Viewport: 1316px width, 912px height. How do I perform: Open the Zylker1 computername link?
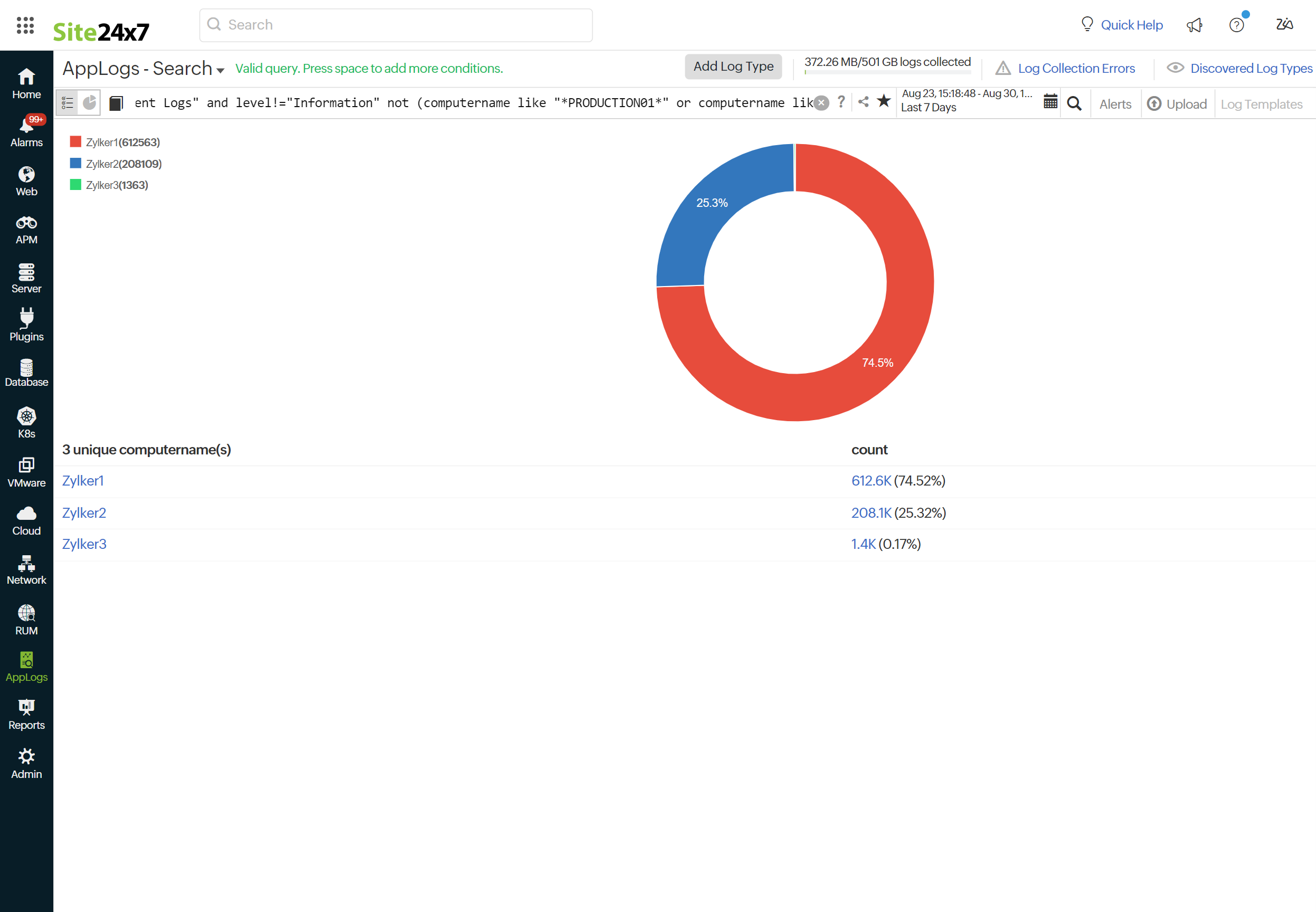click(x=83, y=481)
